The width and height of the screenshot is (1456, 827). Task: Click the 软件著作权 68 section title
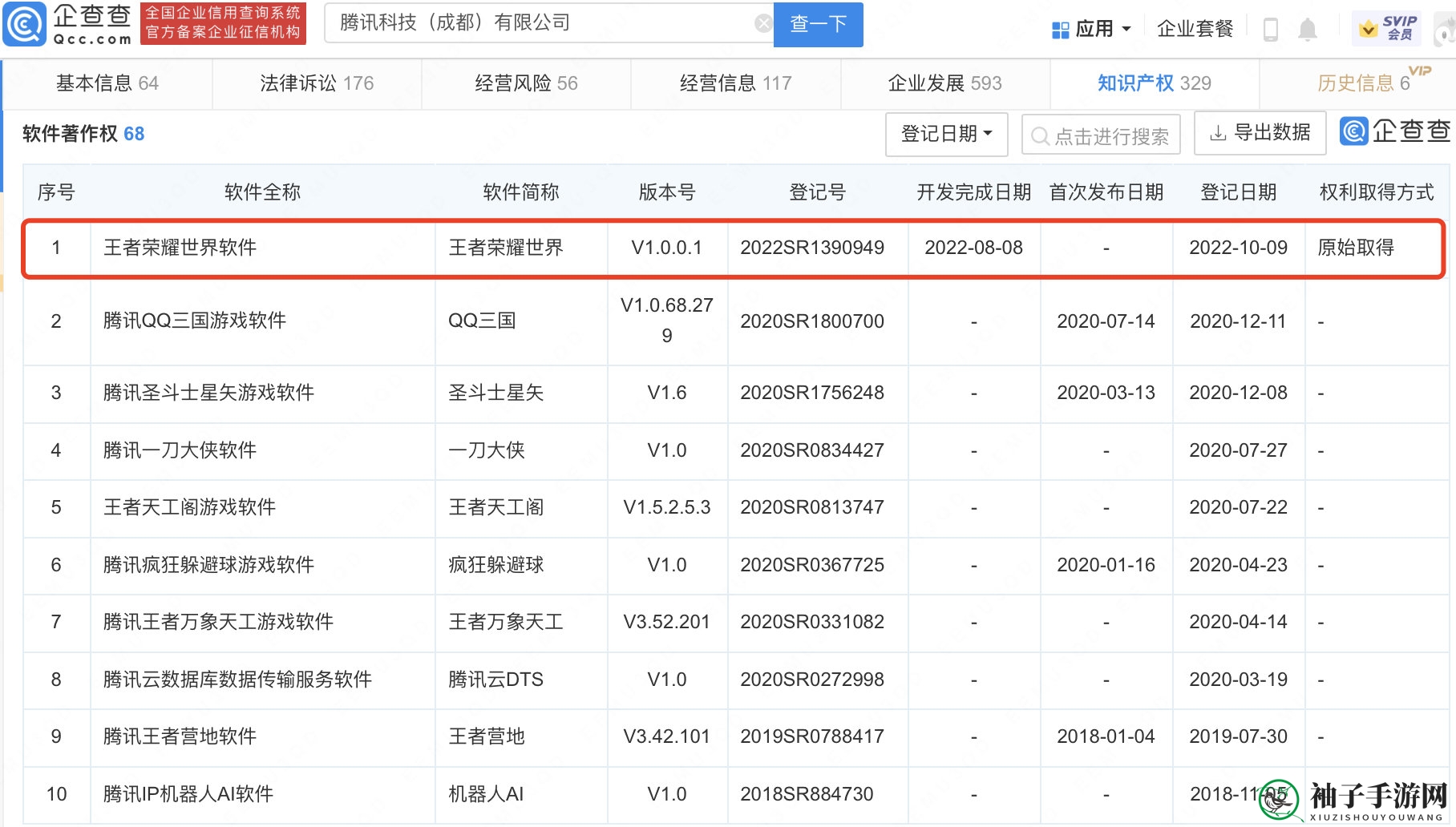click(x=83, y=134)
